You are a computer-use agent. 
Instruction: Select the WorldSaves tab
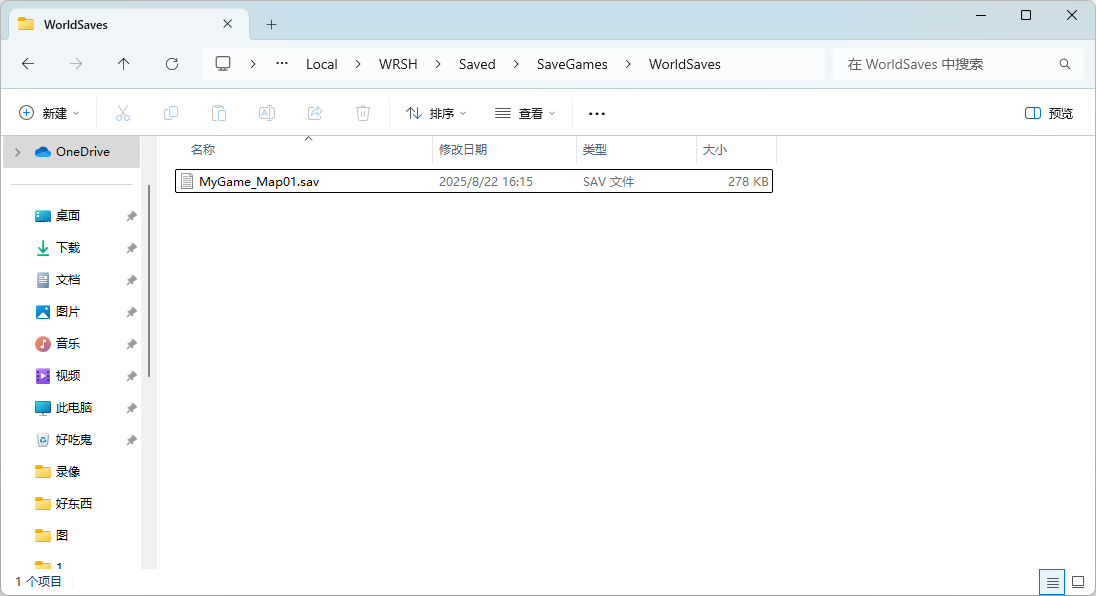coord(129,24)
